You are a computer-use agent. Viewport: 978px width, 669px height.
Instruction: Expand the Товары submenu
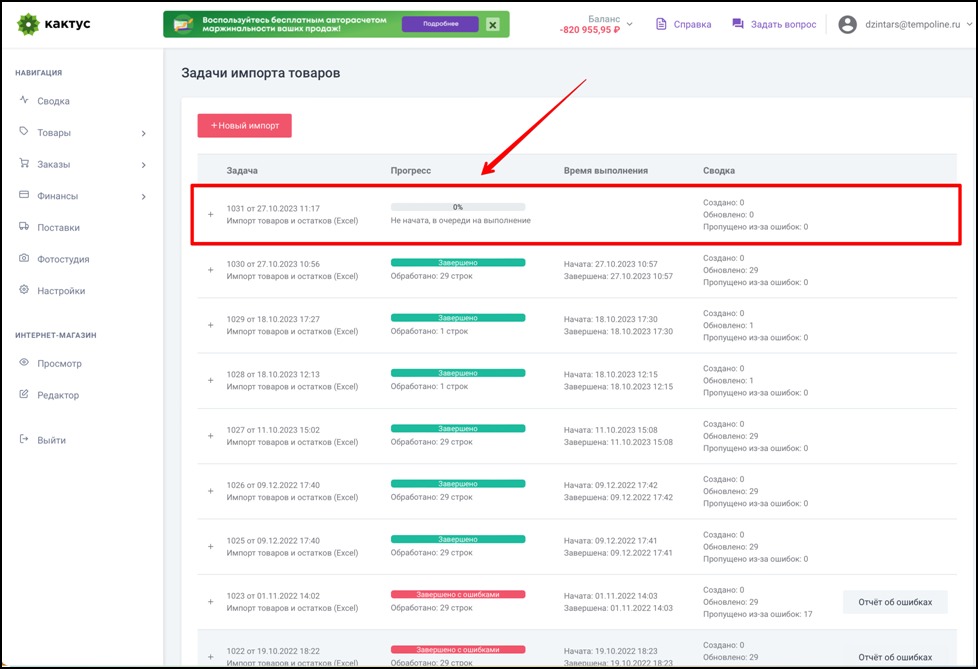click(x=143, y=133)
